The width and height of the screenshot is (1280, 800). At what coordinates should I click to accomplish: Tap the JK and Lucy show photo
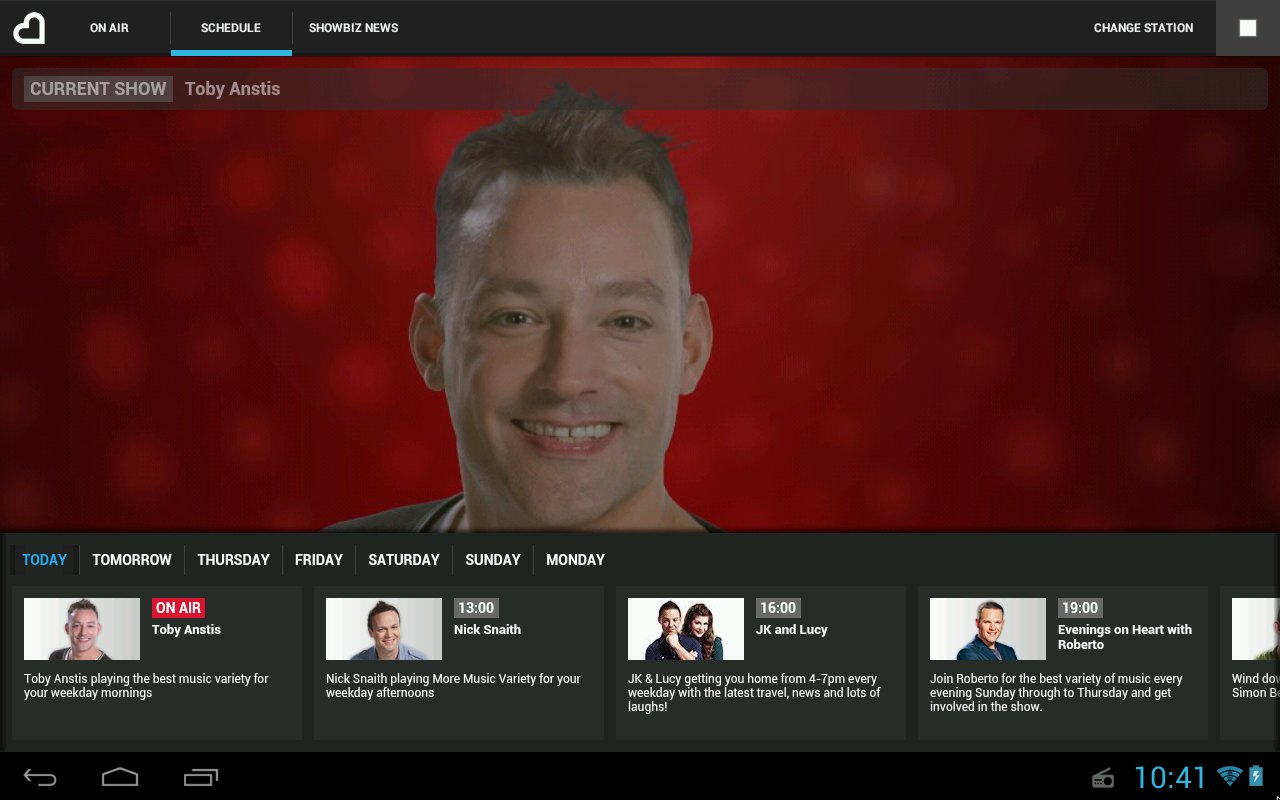click(x=686, y=629)
